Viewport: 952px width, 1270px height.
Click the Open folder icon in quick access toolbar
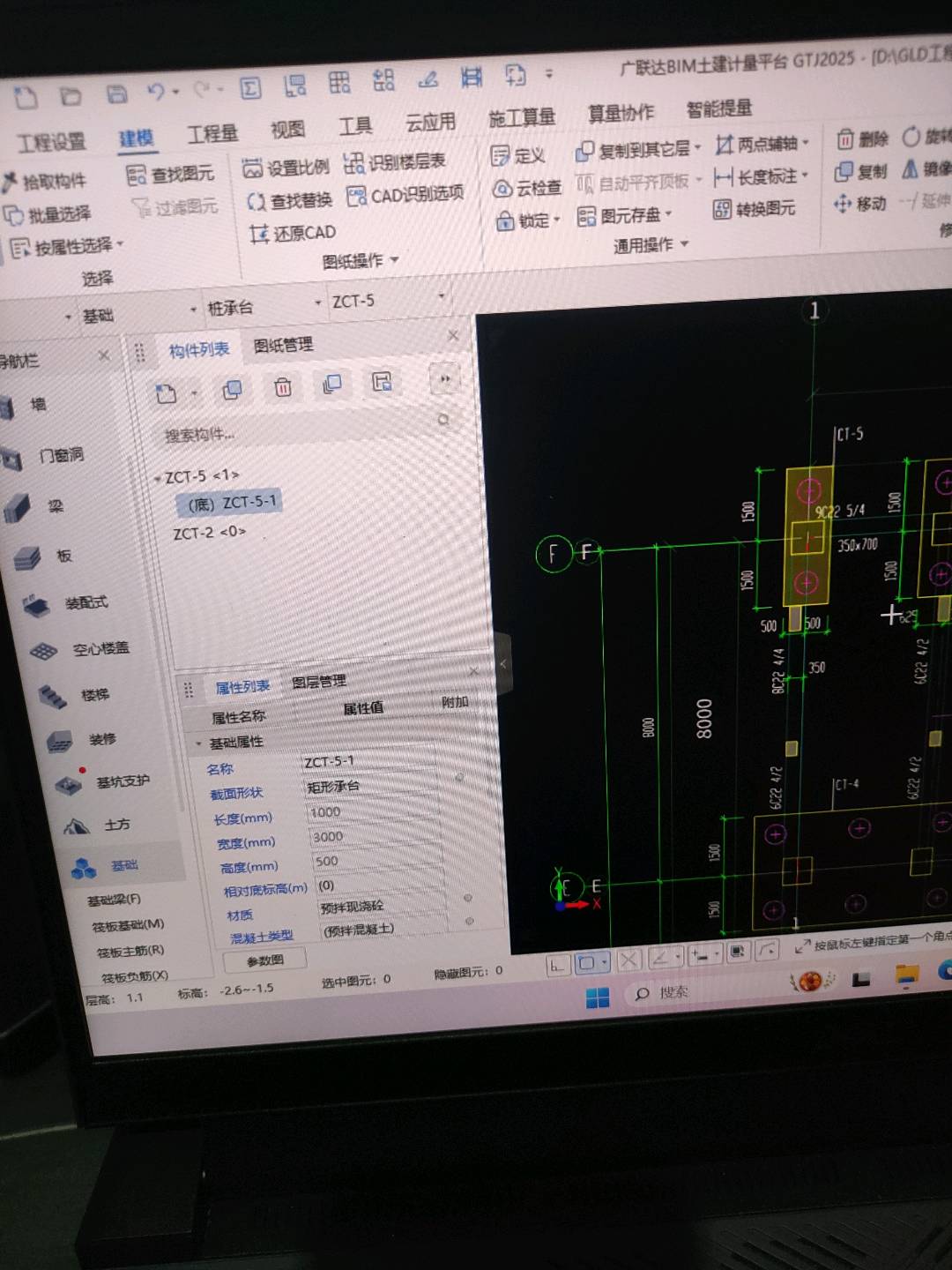click(71, 96)
